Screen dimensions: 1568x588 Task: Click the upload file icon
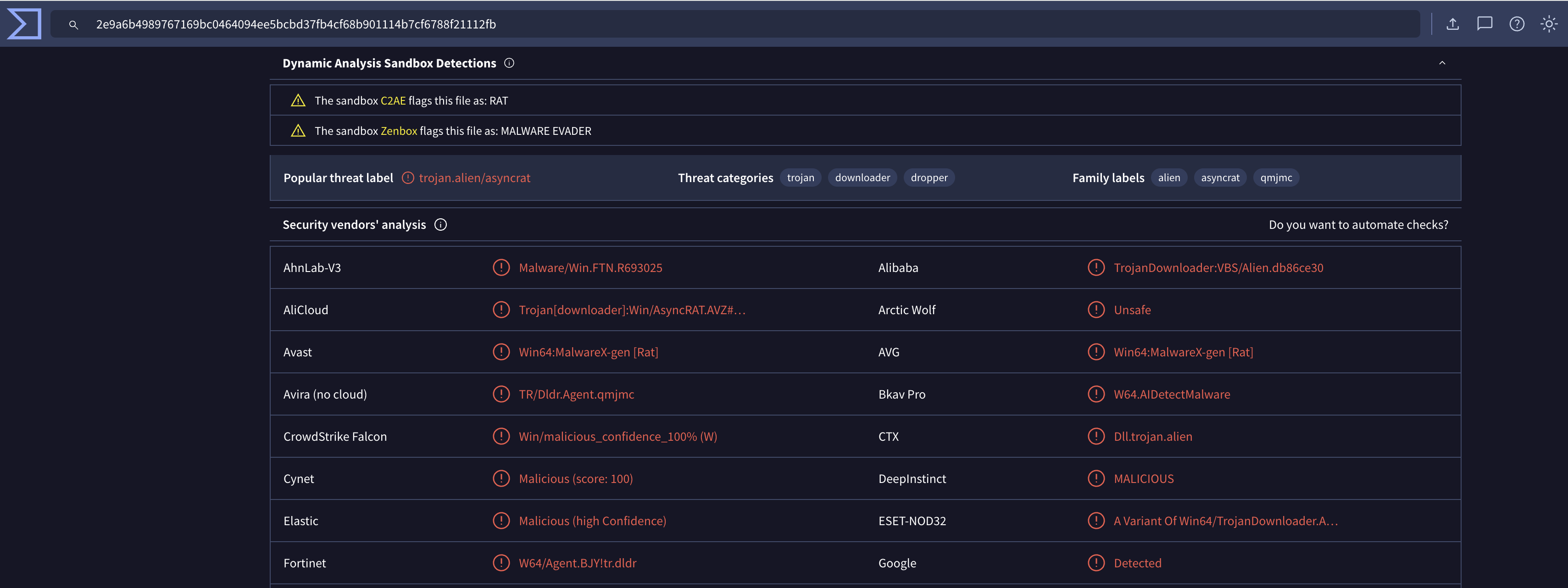pos(1452,24)
